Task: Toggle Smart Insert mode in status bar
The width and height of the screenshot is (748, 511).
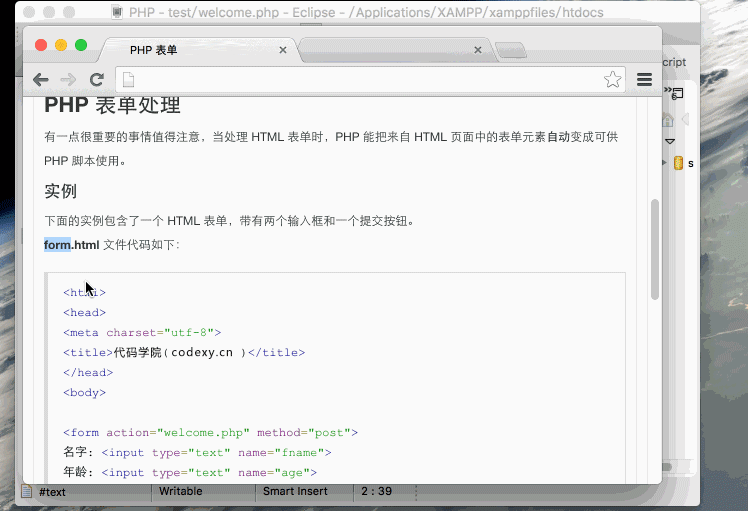Action: [x=295, y=491]
